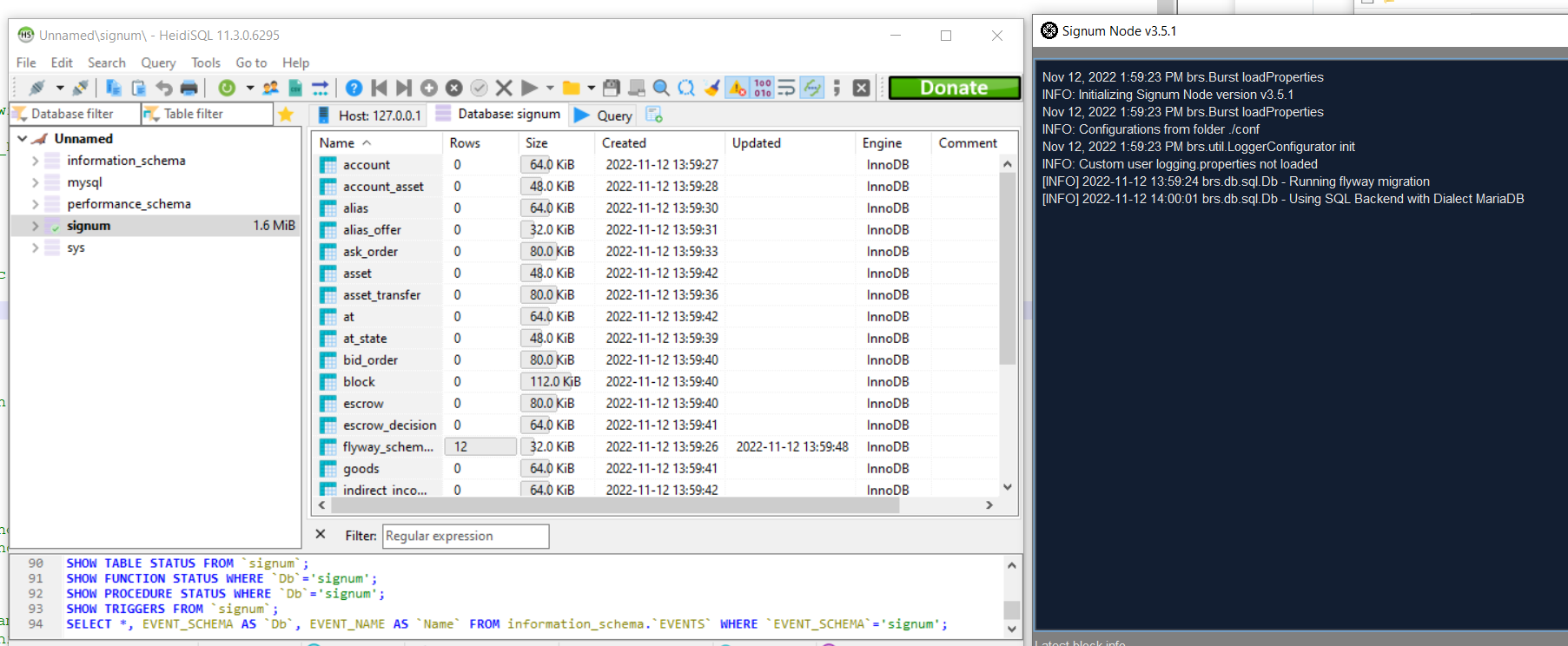
Task: Sort tables by Size column header
Action: [556, 142]
